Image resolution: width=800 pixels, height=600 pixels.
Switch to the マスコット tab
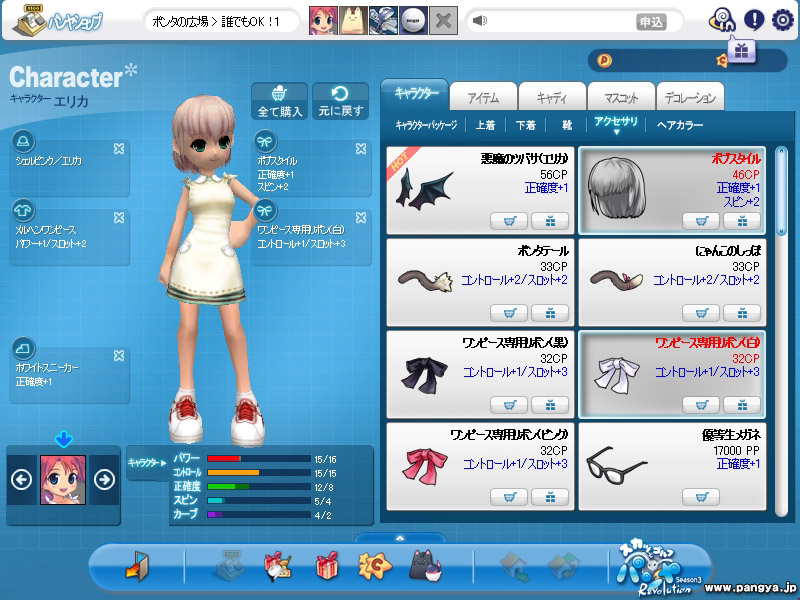coord(621,97)
